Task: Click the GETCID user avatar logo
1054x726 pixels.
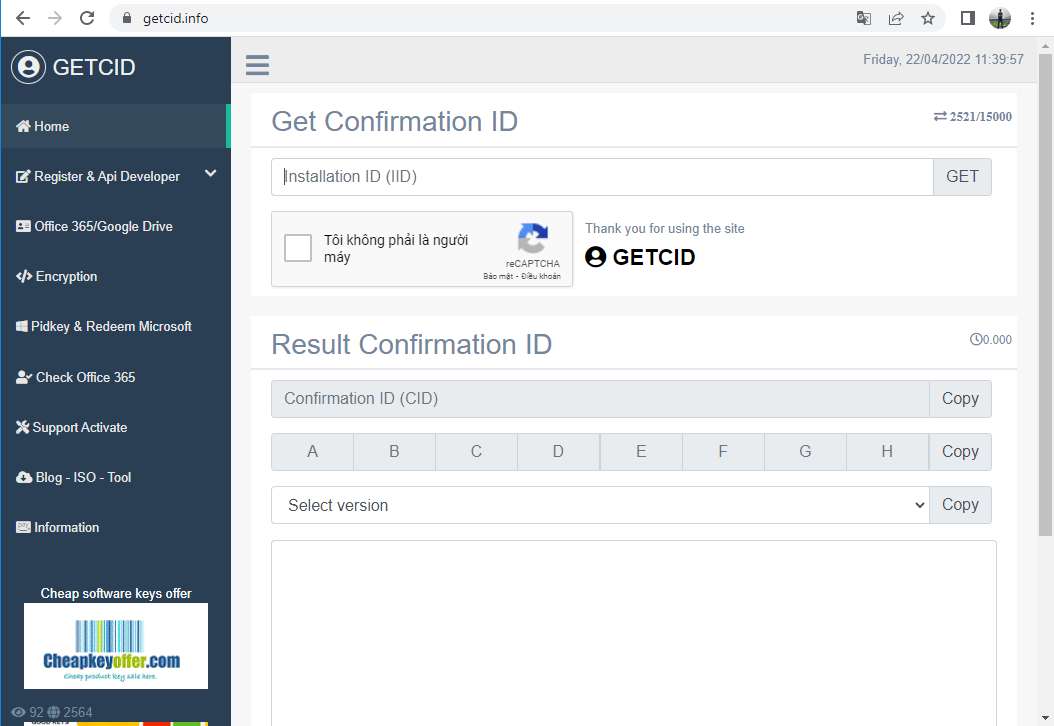Action: (x=28, y=67)
